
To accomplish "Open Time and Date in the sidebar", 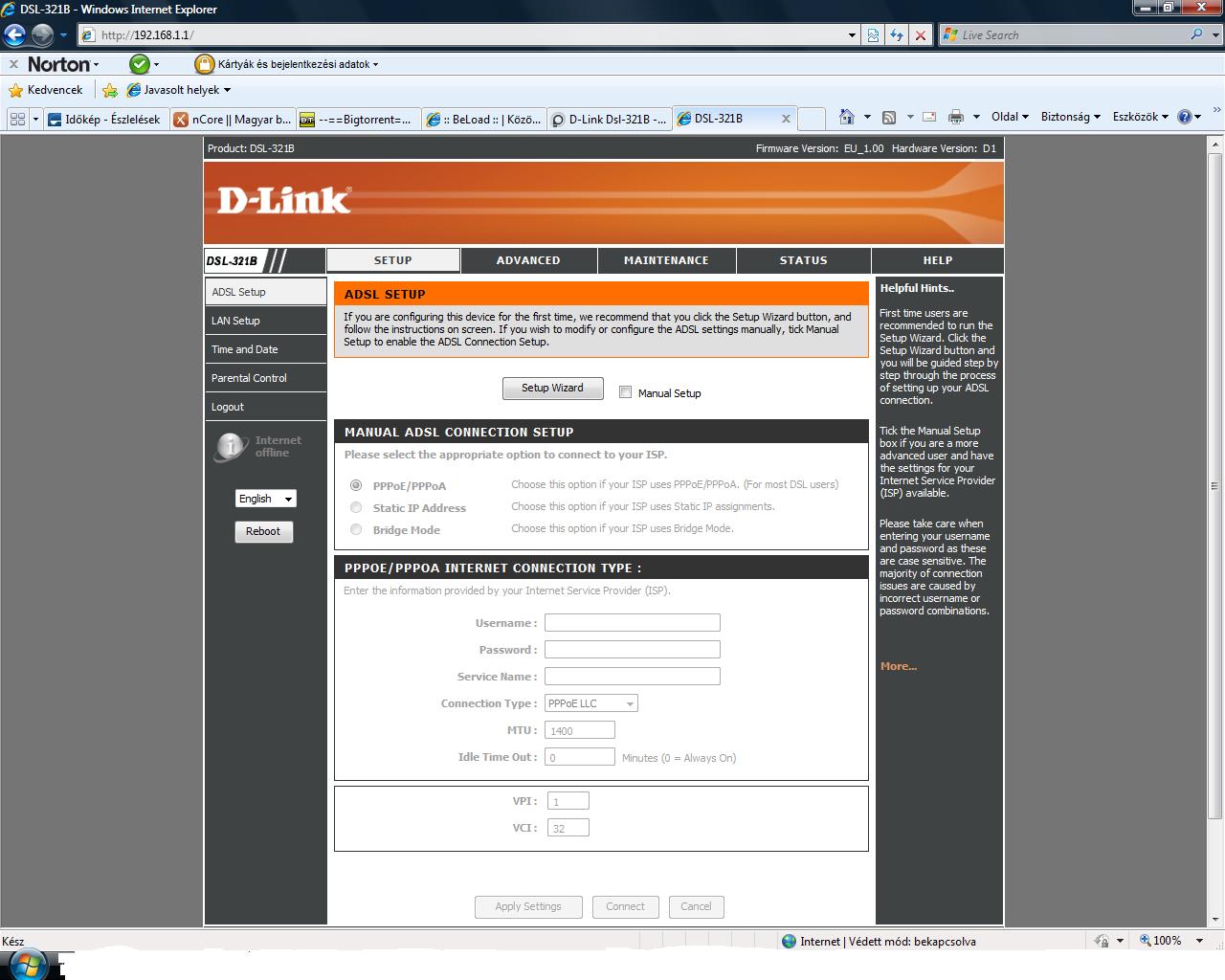I will click(x=265, y=349).
